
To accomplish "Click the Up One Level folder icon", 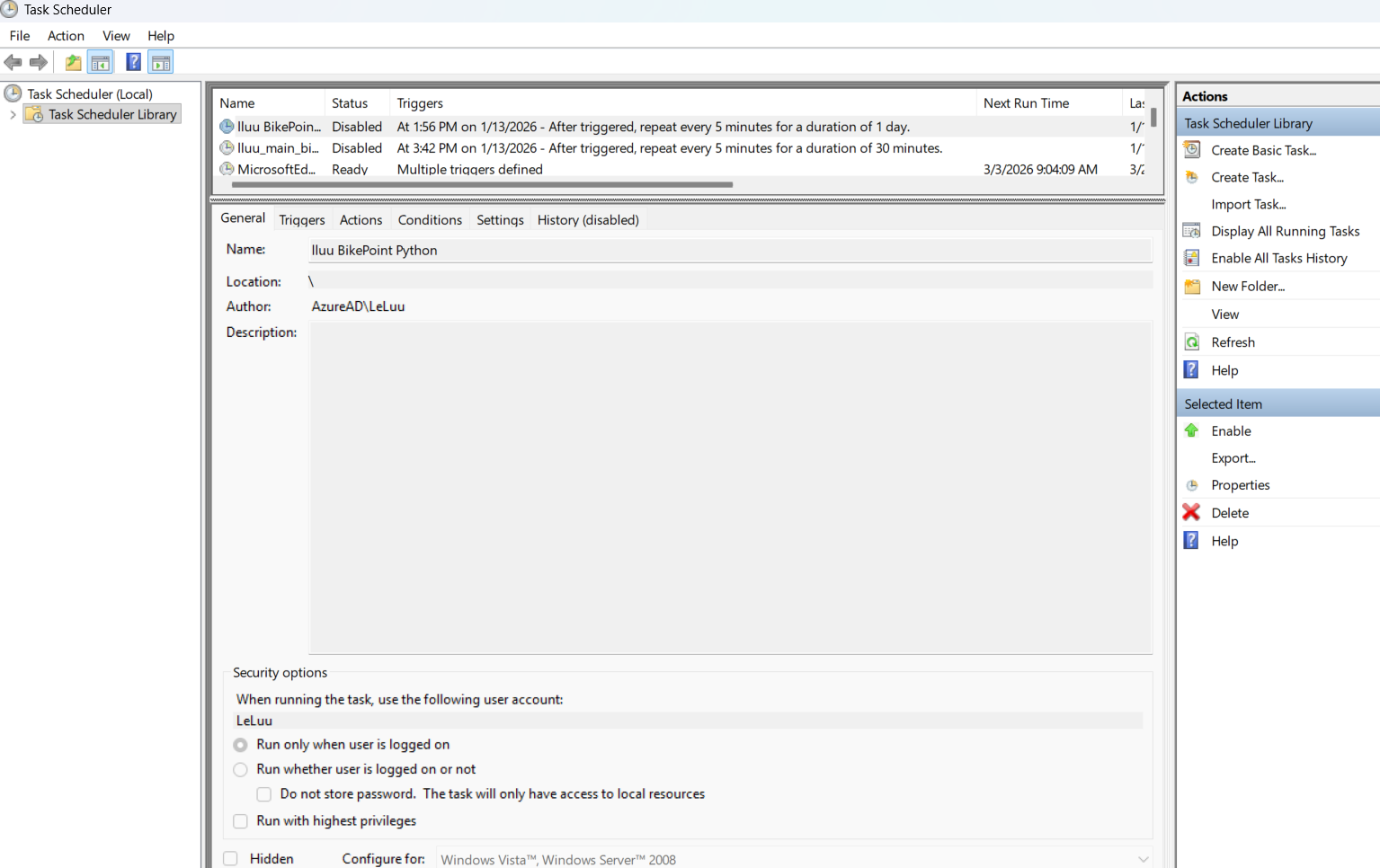I will click(x=73, y=62).
